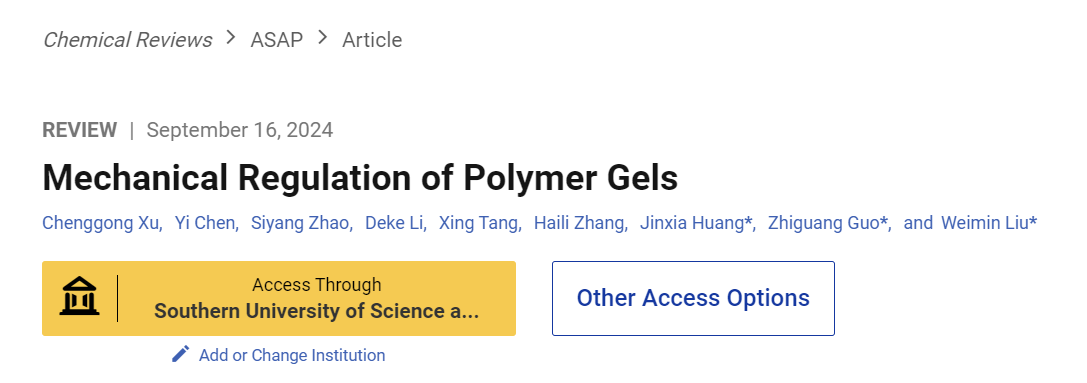Open corresponding author Weimin Liu
The height and width of the screenshot is (383, 1087).
tap(989, 223)
